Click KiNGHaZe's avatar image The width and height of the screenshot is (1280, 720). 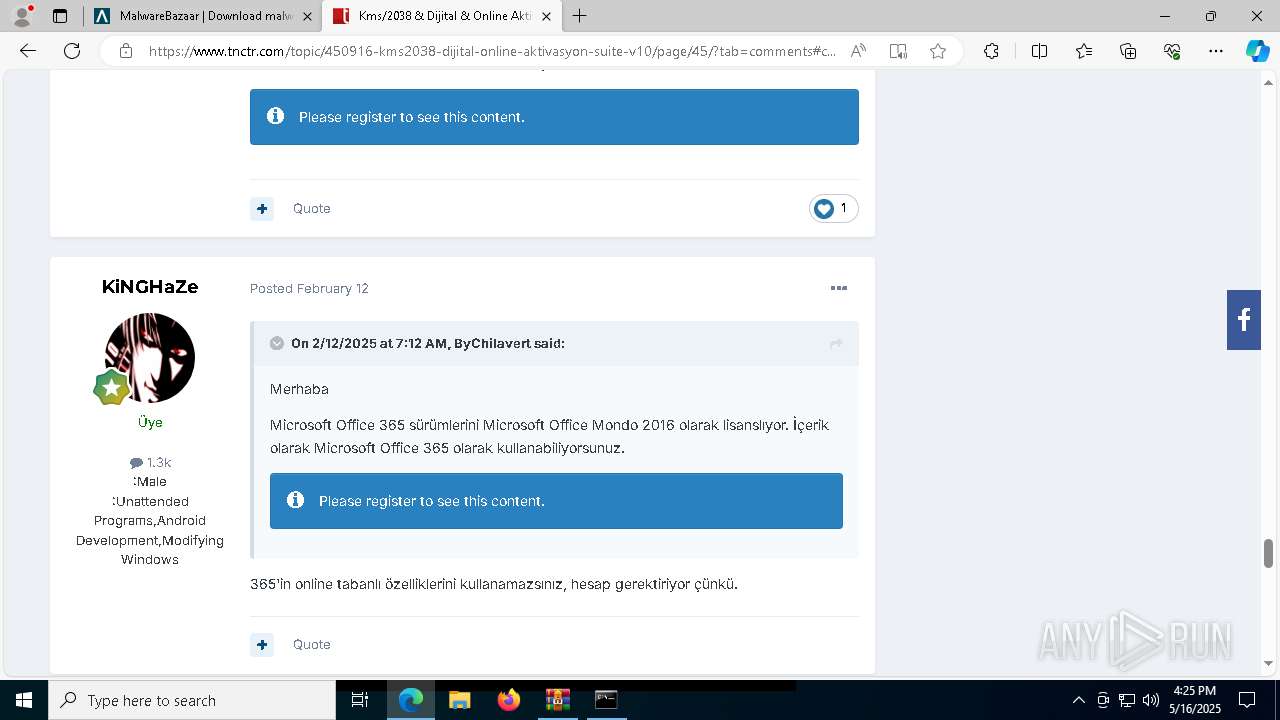pos(150,358)
